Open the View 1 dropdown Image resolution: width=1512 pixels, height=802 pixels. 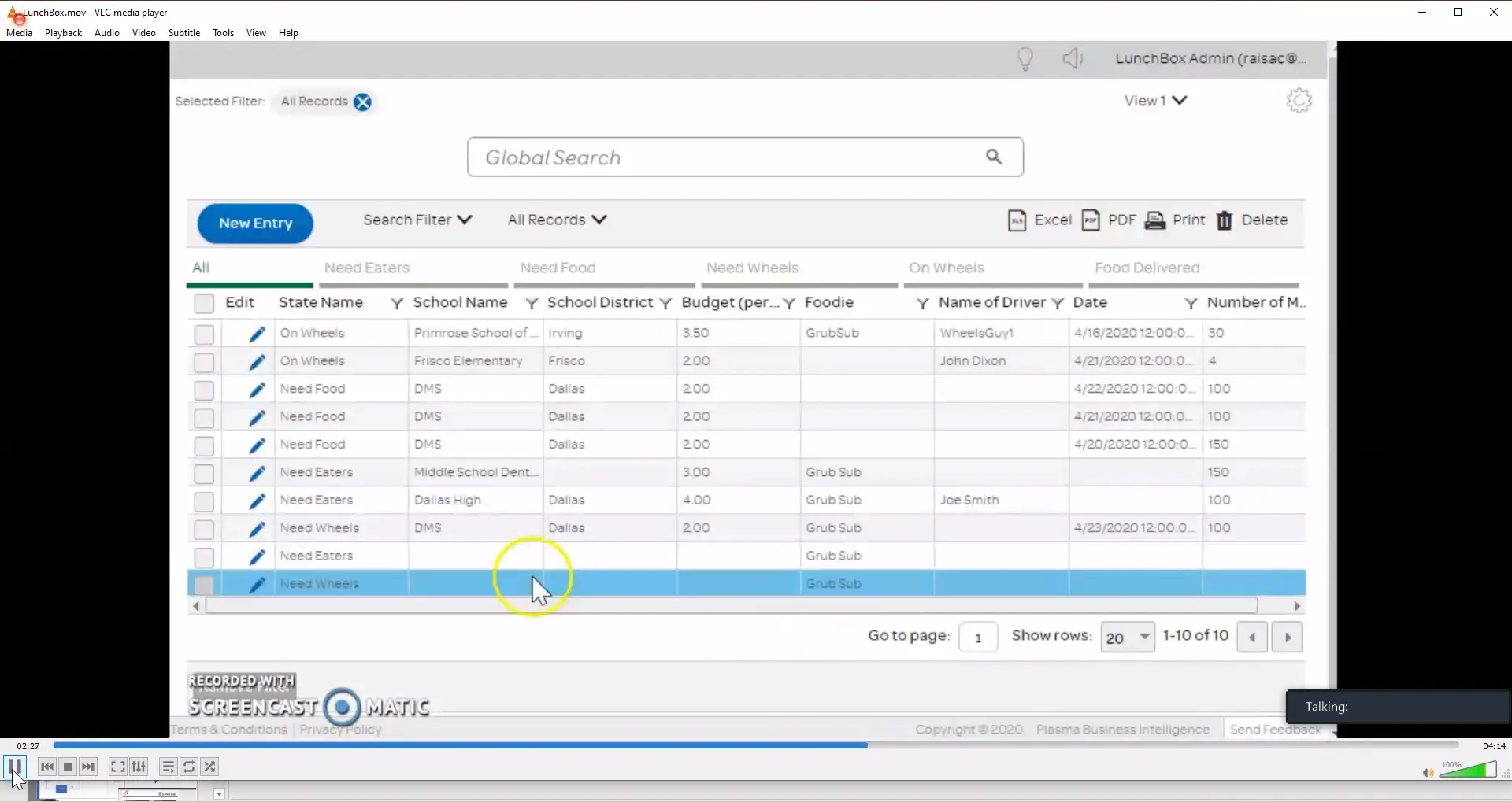point(1155,101)
